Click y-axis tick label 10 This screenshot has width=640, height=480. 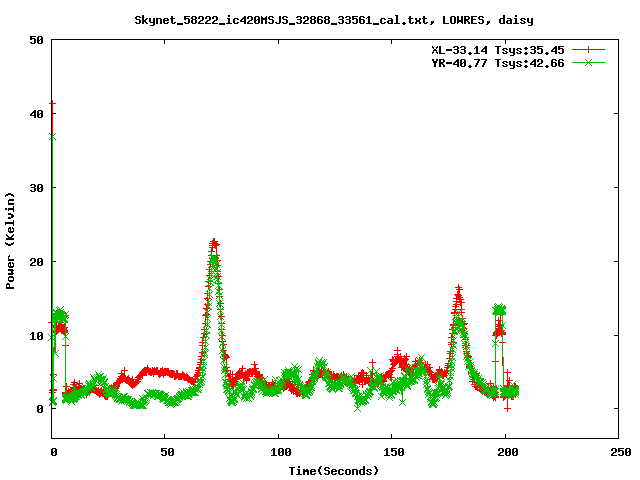pos(36,336)
